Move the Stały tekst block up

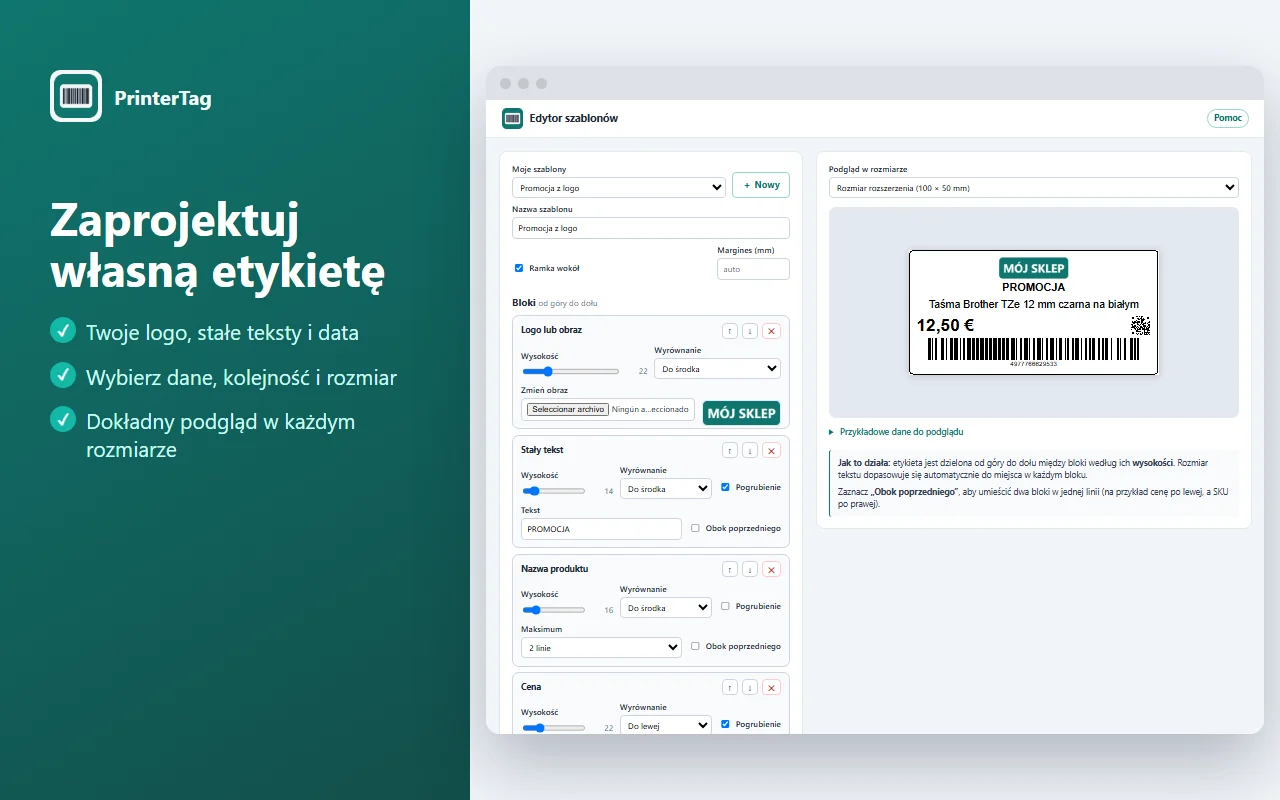(731, 451)
